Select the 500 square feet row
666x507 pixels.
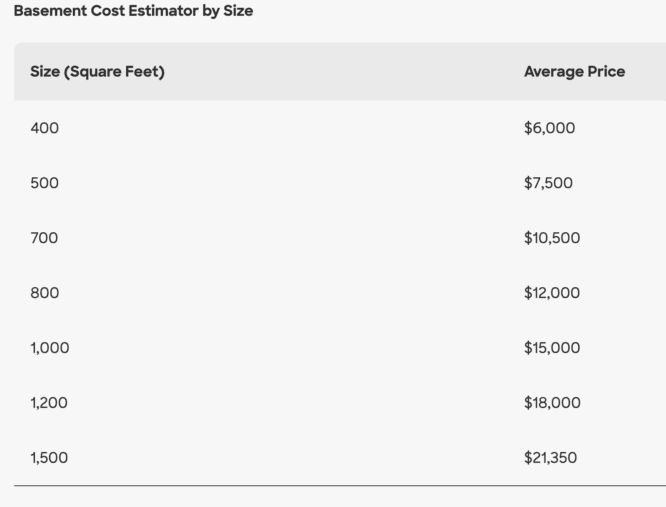[x=340, y=183]
